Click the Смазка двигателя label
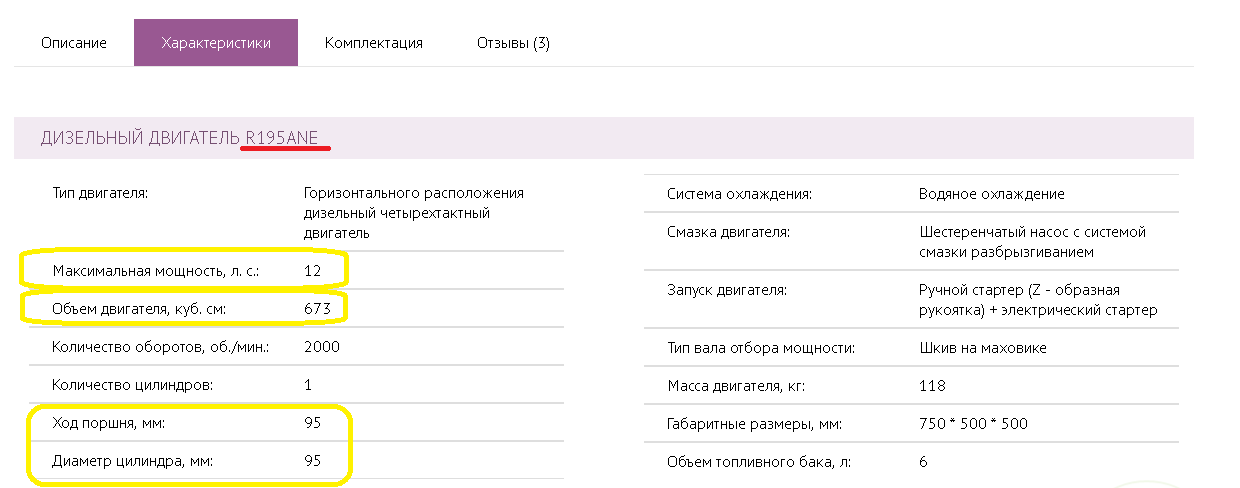This screenshot has width=1240, height=488. click(x=728, y=232)
